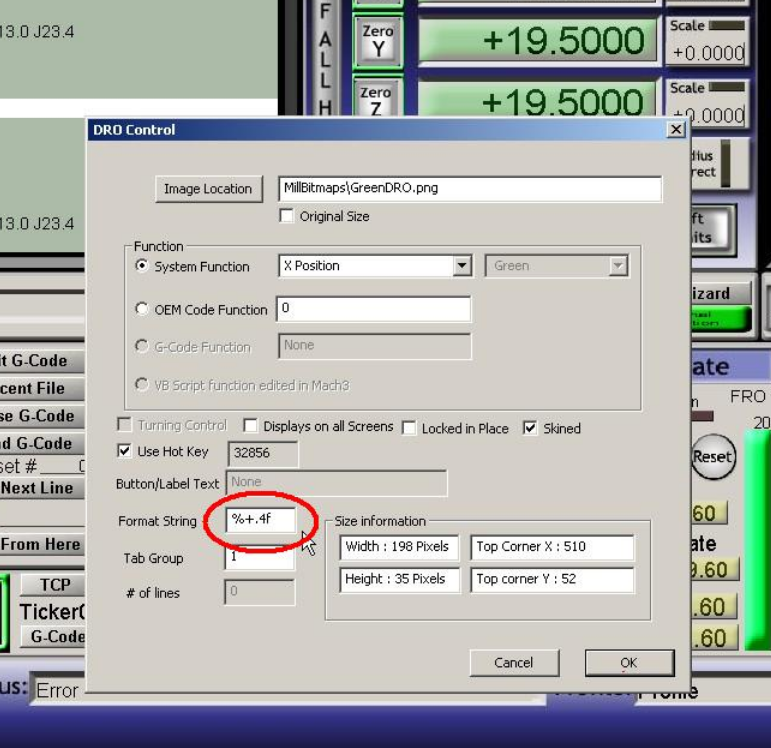This screenshot has width=771, height=748.
Task: Open the X Position function dropdown
Action: click(461, 266)
